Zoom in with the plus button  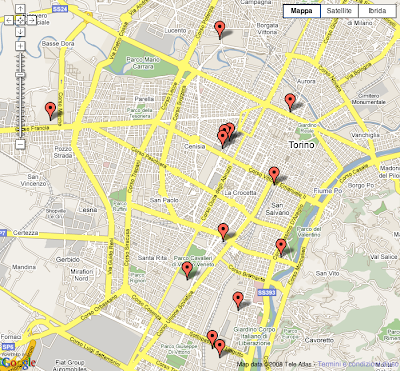point(20,46)
